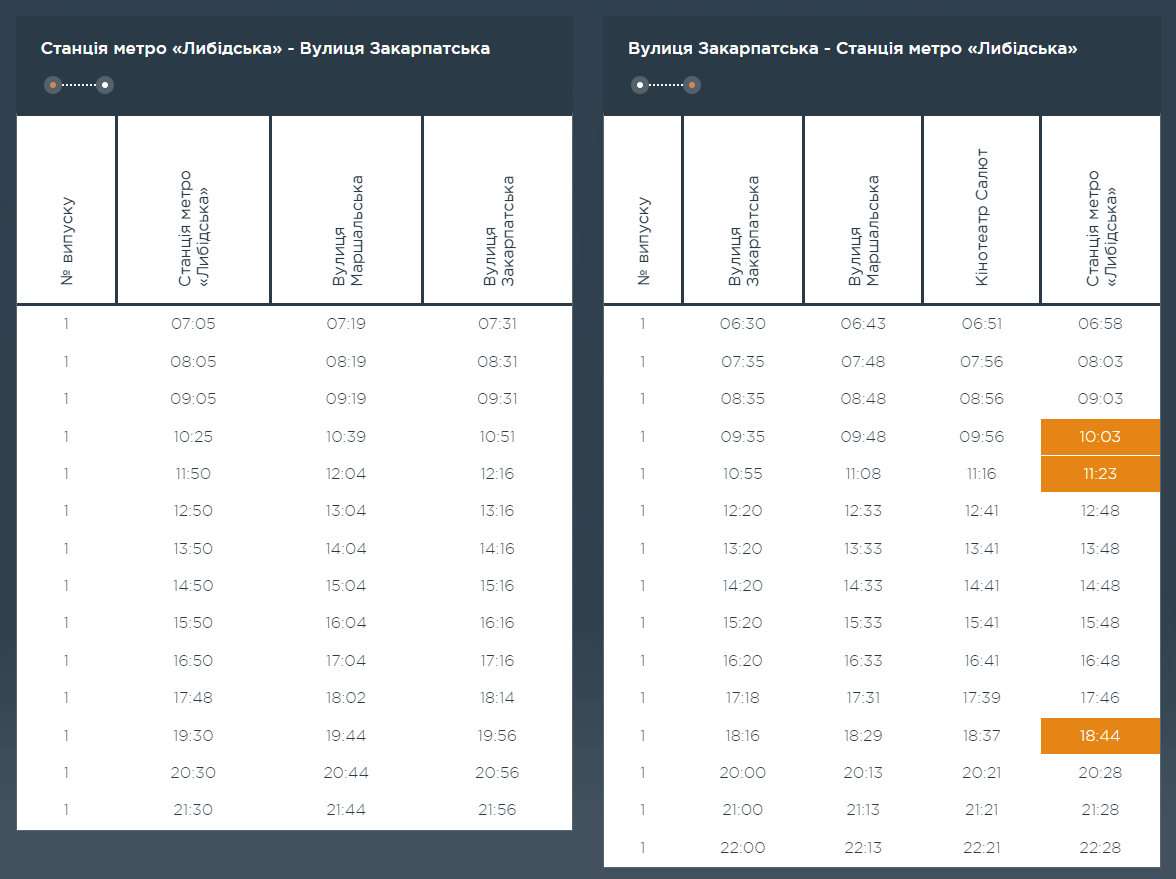The height and width of the screenshot is (879, 1176).
Task: Select the highlighted 10:03 arrival cell
Action: (x=1099, y=437)
